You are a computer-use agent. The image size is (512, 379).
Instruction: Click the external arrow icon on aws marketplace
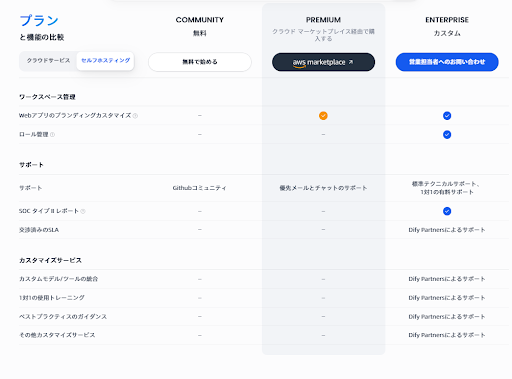click(x=350, y=62)
